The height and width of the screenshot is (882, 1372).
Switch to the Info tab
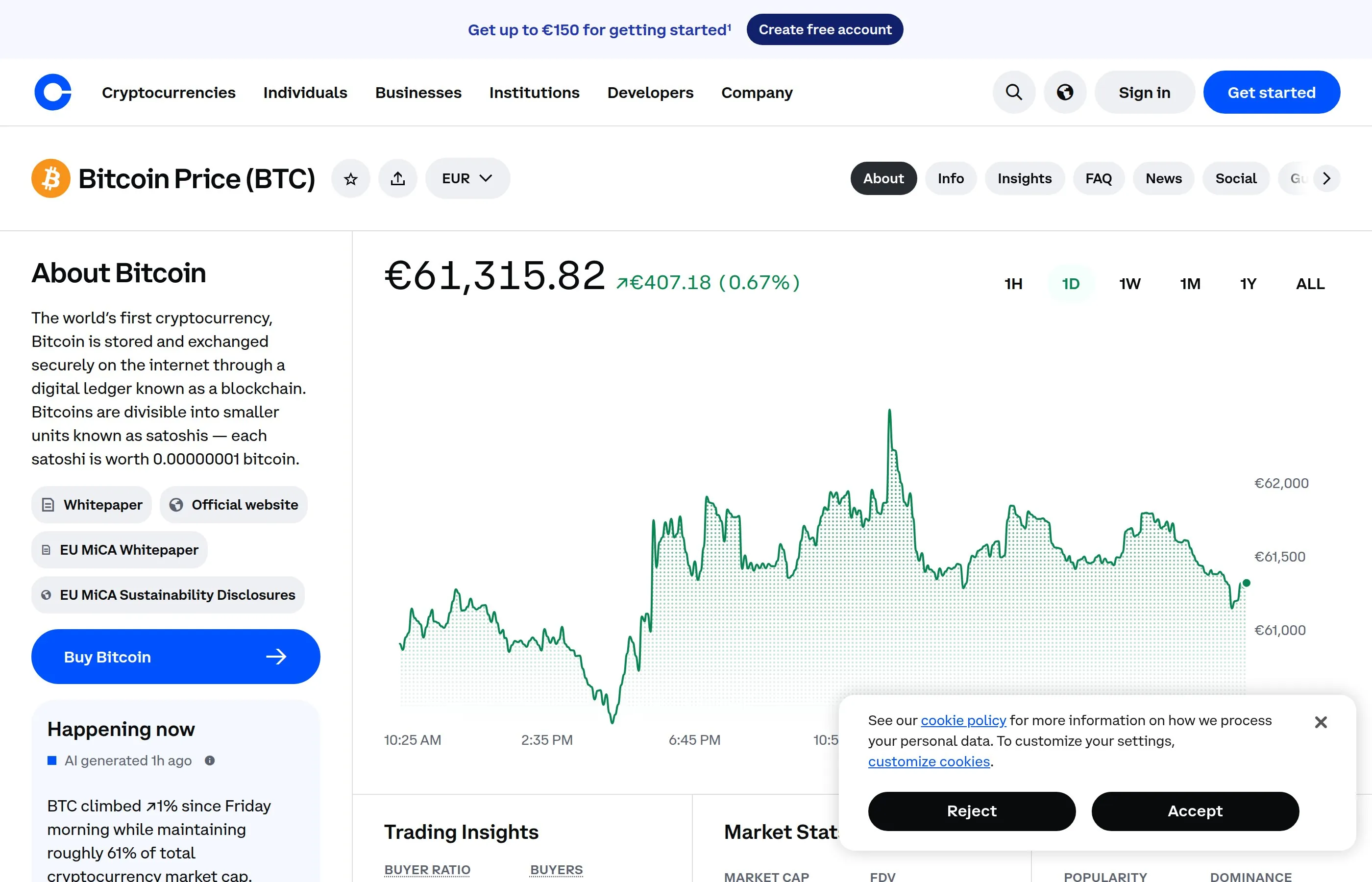951,178
